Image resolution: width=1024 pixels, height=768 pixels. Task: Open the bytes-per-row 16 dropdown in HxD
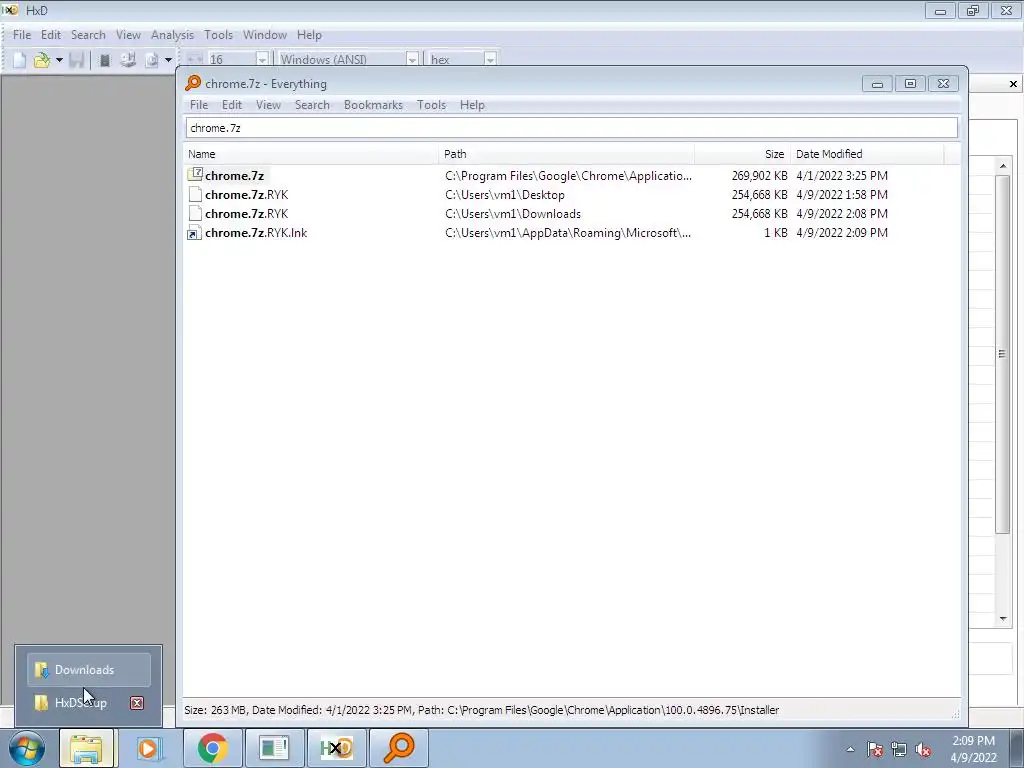click(262, 59)
